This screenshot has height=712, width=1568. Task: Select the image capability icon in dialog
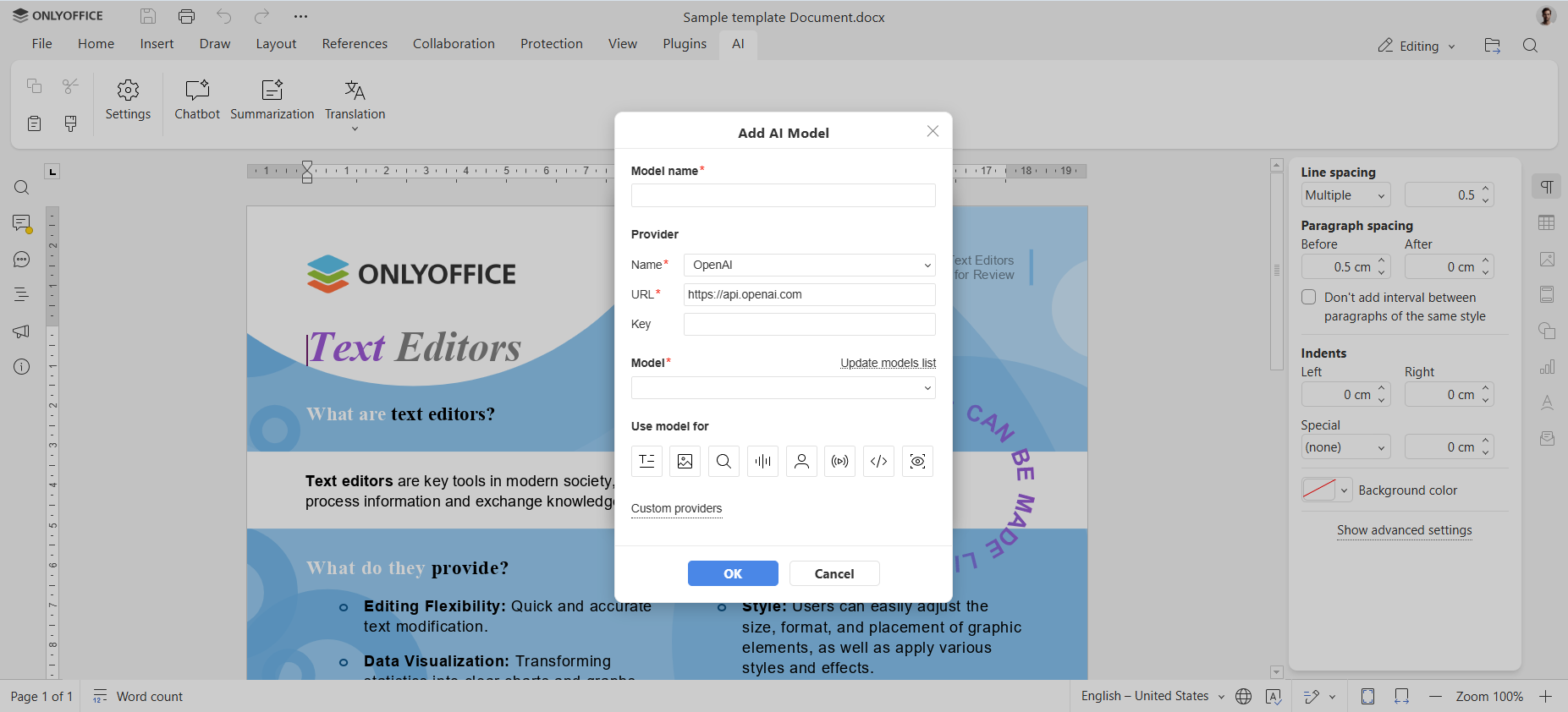pos(685,461)
